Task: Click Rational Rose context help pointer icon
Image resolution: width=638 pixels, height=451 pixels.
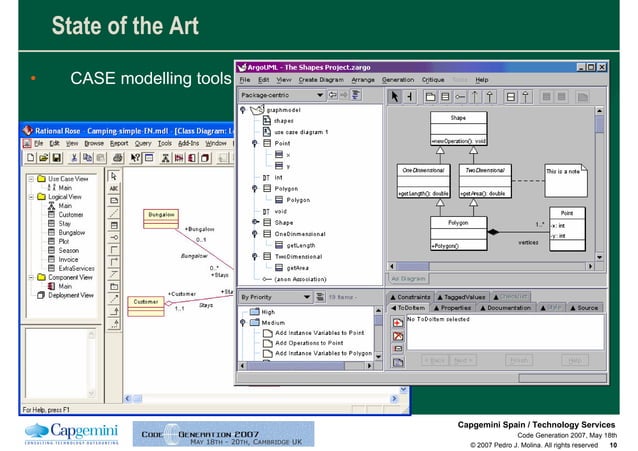Action: point(135,158)
